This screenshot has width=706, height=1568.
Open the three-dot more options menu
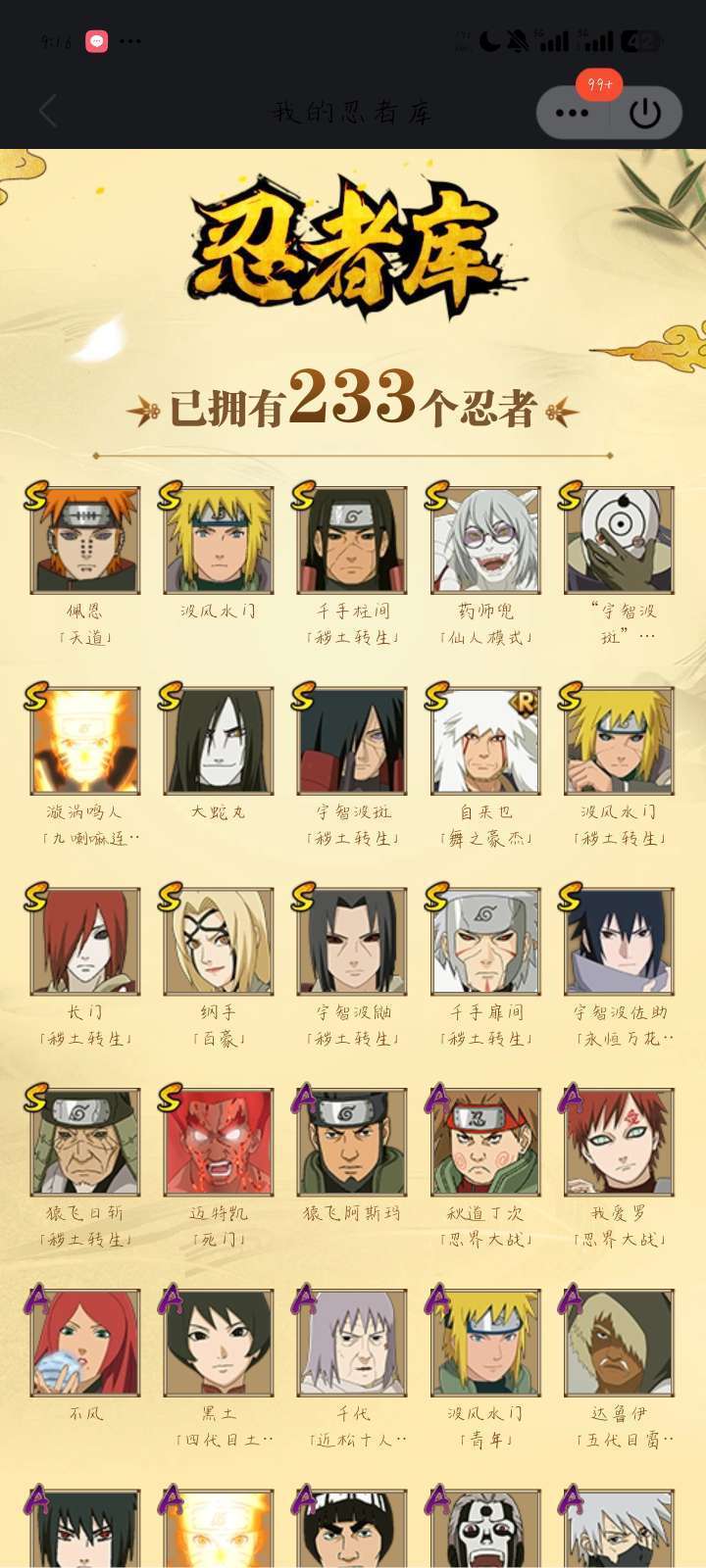[x=573, y=114]
